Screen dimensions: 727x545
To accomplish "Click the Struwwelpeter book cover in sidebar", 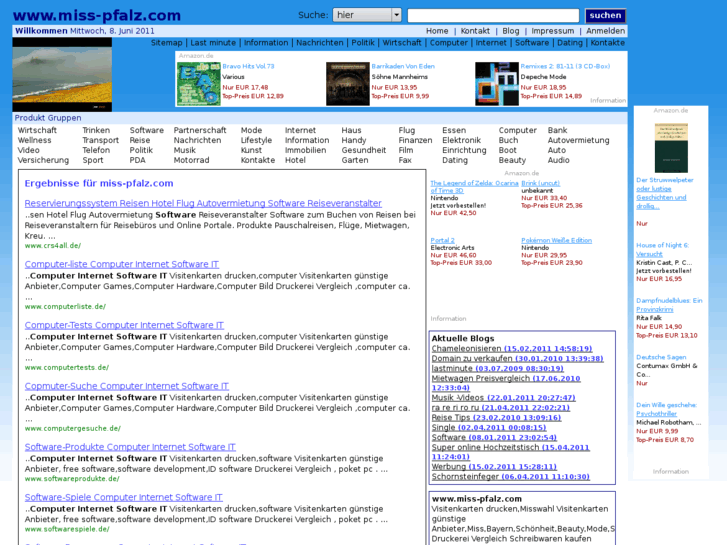I will 671,148.
